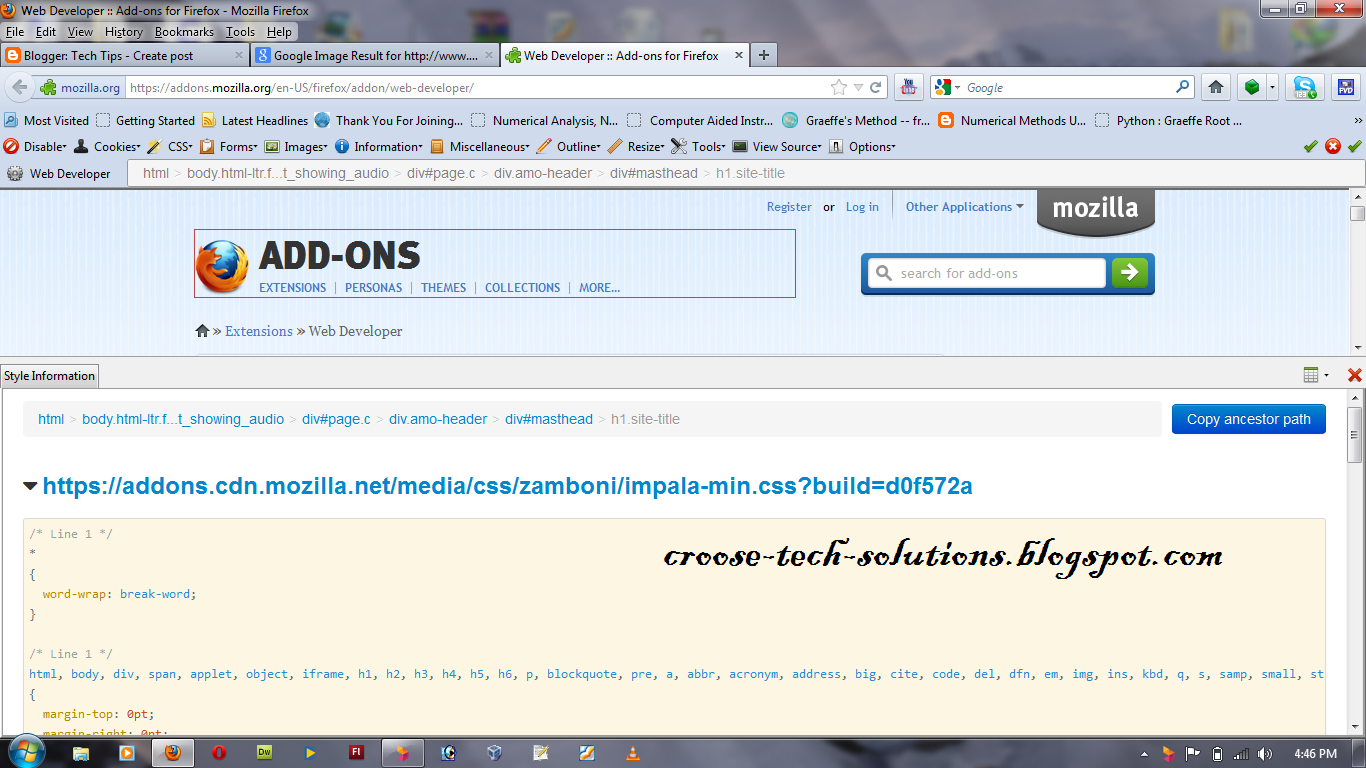Open the Latest Headlines bookmark
The height and width of the screenshot is (768, 1366).
click(255, 120)
